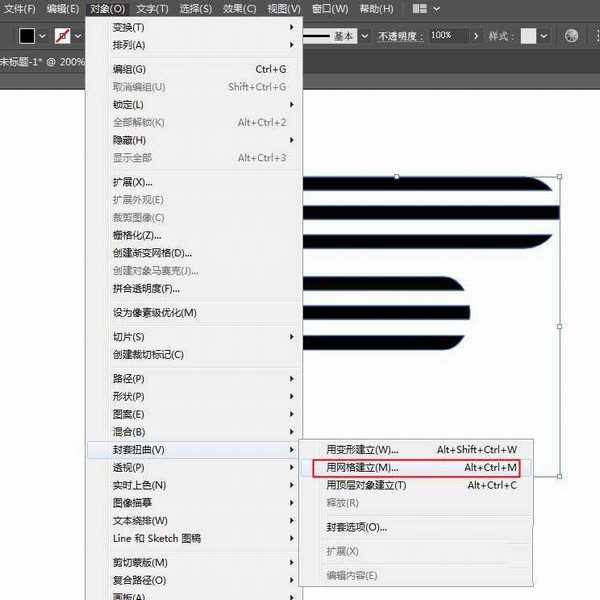Viewport: 600px width, 600px height.
Task: Click the black fill color swatch
Action: coord(27,36)
